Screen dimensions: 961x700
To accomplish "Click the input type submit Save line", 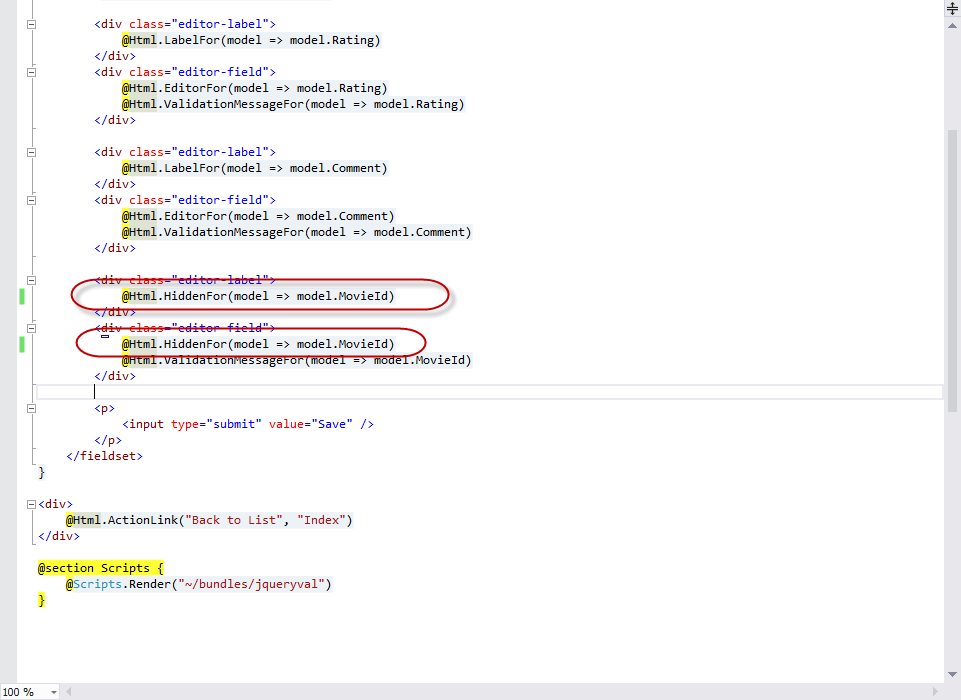I will pyautogui.click(x=248, y=424).
